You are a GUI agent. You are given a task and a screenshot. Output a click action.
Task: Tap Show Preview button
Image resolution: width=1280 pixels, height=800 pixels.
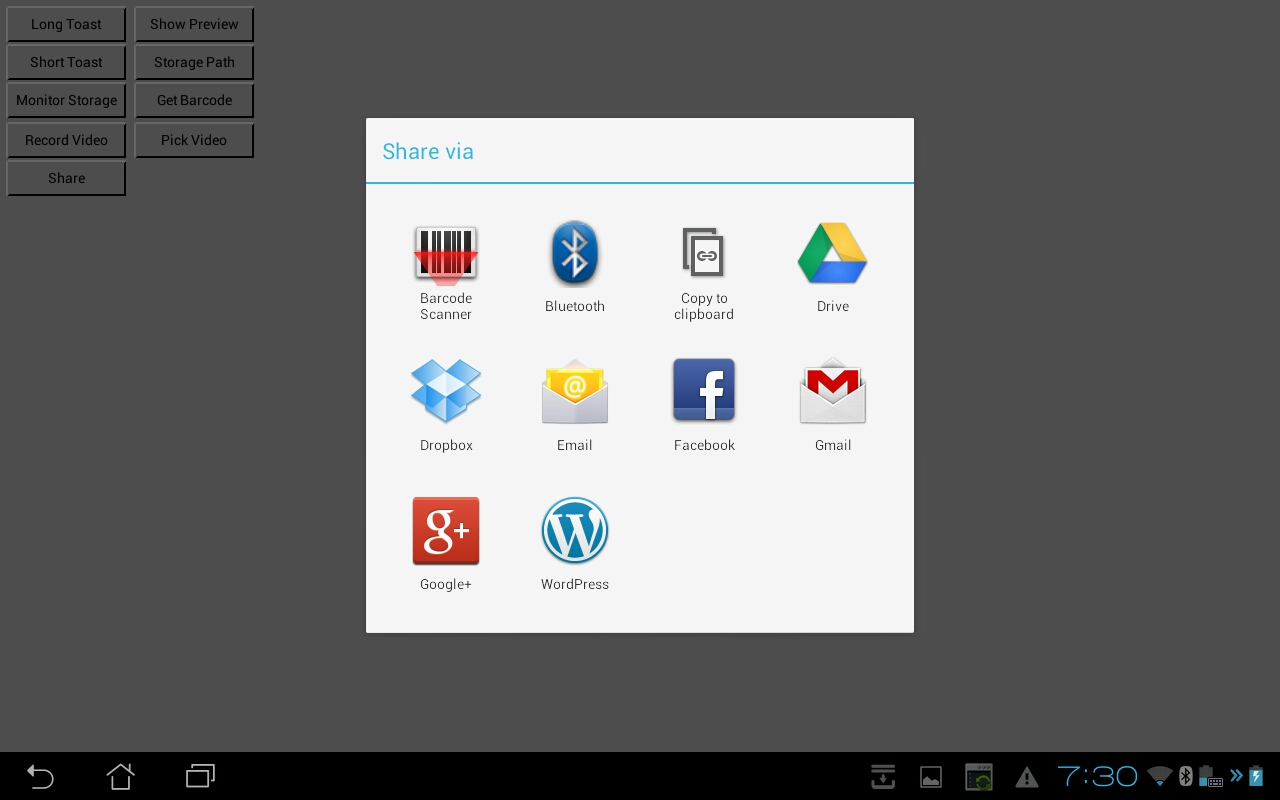[x=194, y=24]
